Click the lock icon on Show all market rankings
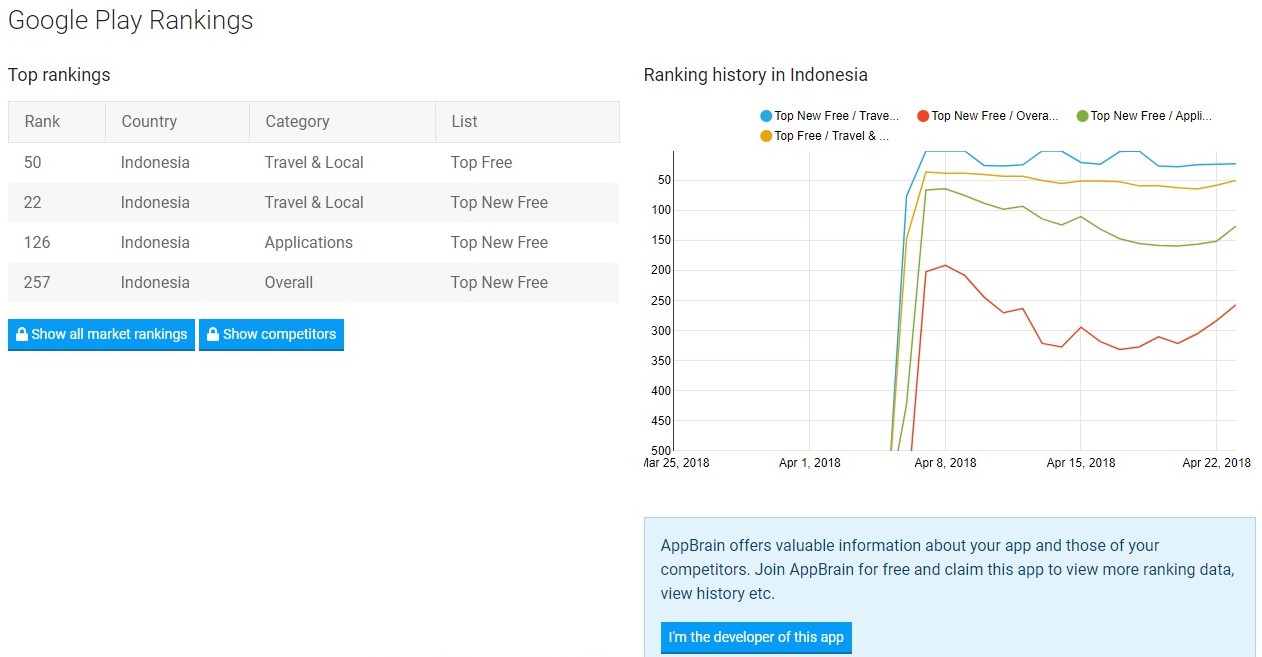 (x=20, y=334)
